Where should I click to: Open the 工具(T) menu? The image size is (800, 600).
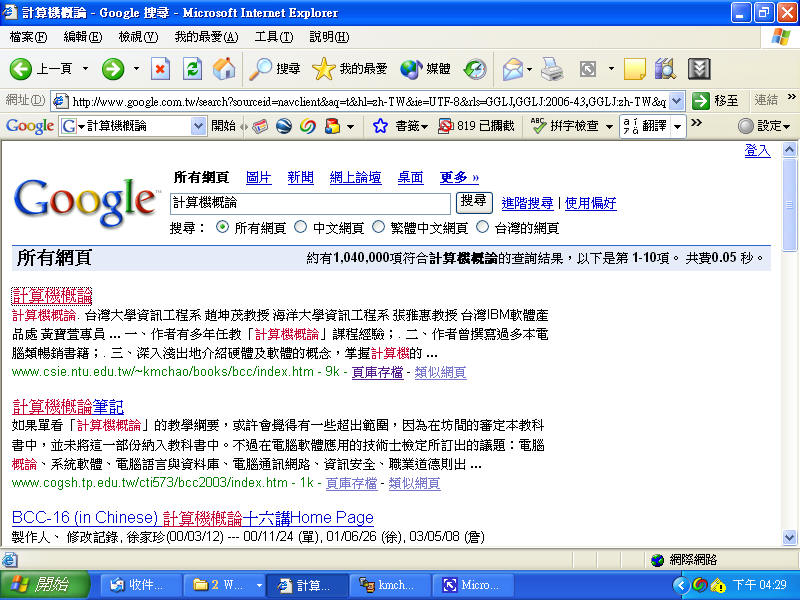click(274, 37)
